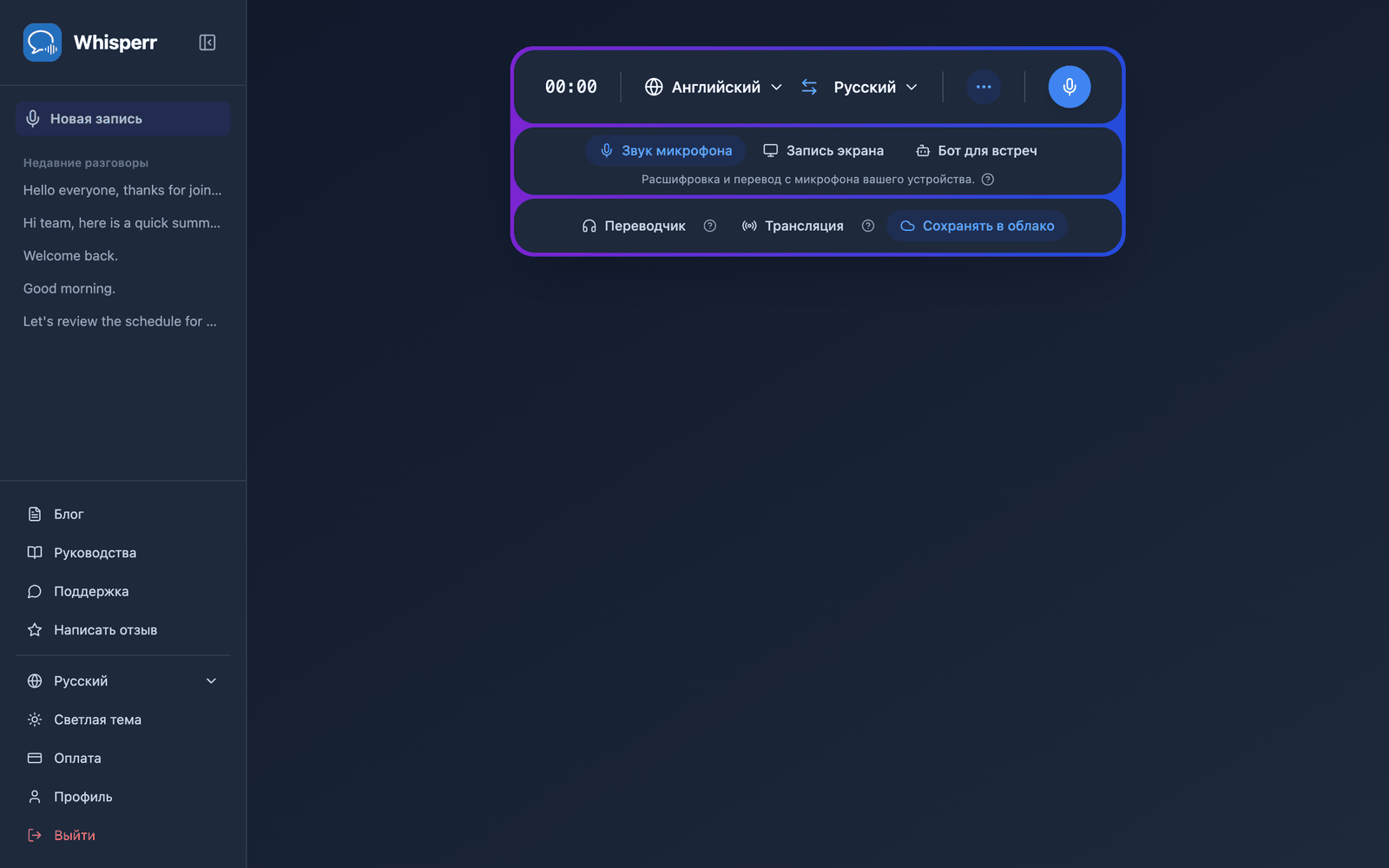
Task: Open the Английский source language dropdown
Action: pos(714,87)
